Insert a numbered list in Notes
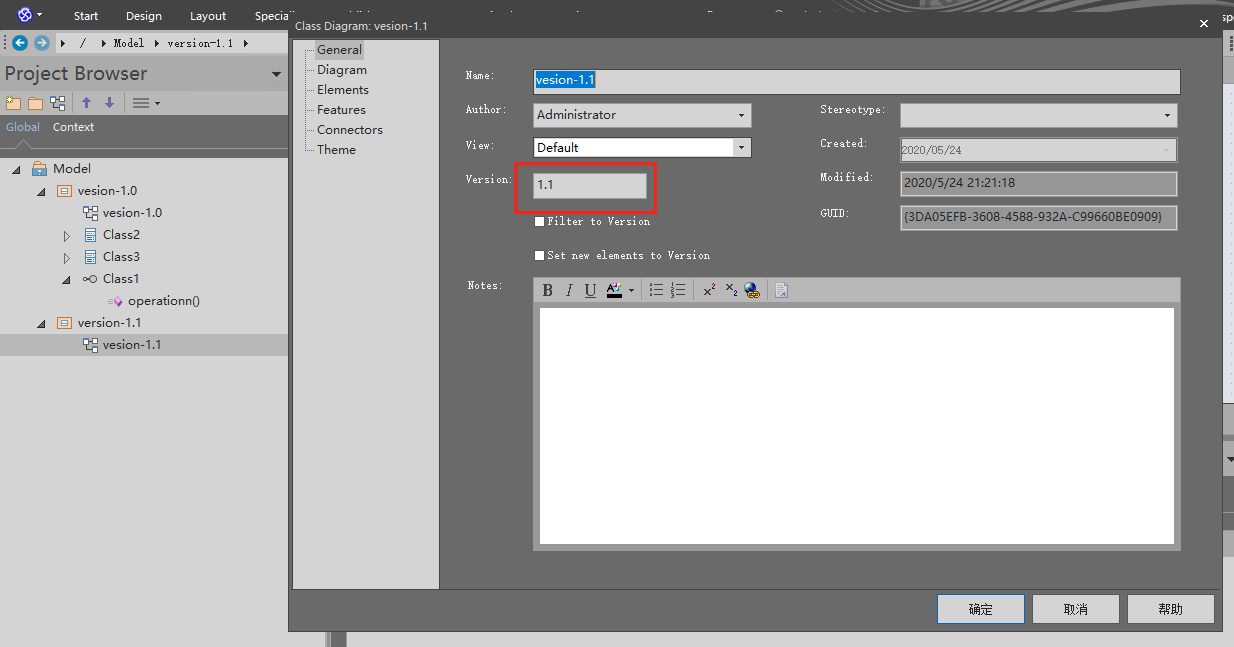Viewport: 1234px width, 647px height. point(678,290)
